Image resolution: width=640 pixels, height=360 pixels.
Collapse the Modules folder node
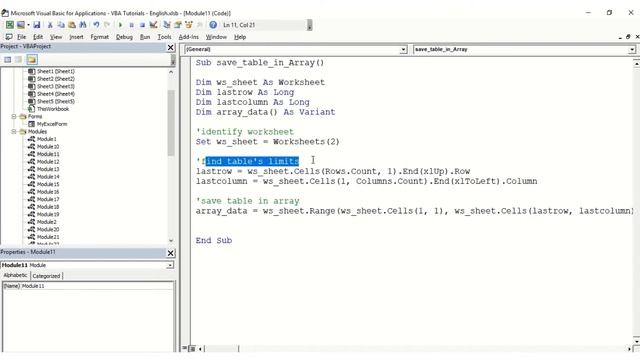coord(14,131)
